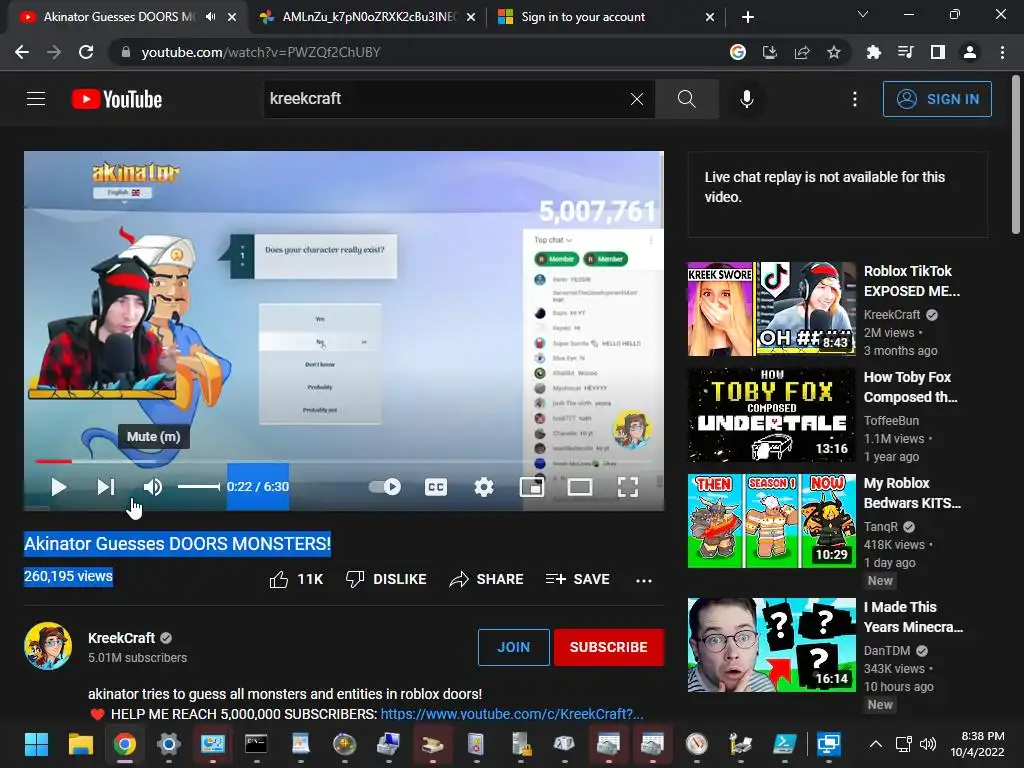Skip to next video
This screenshot has width=1024, height=768.
click(x=105, y=487)
